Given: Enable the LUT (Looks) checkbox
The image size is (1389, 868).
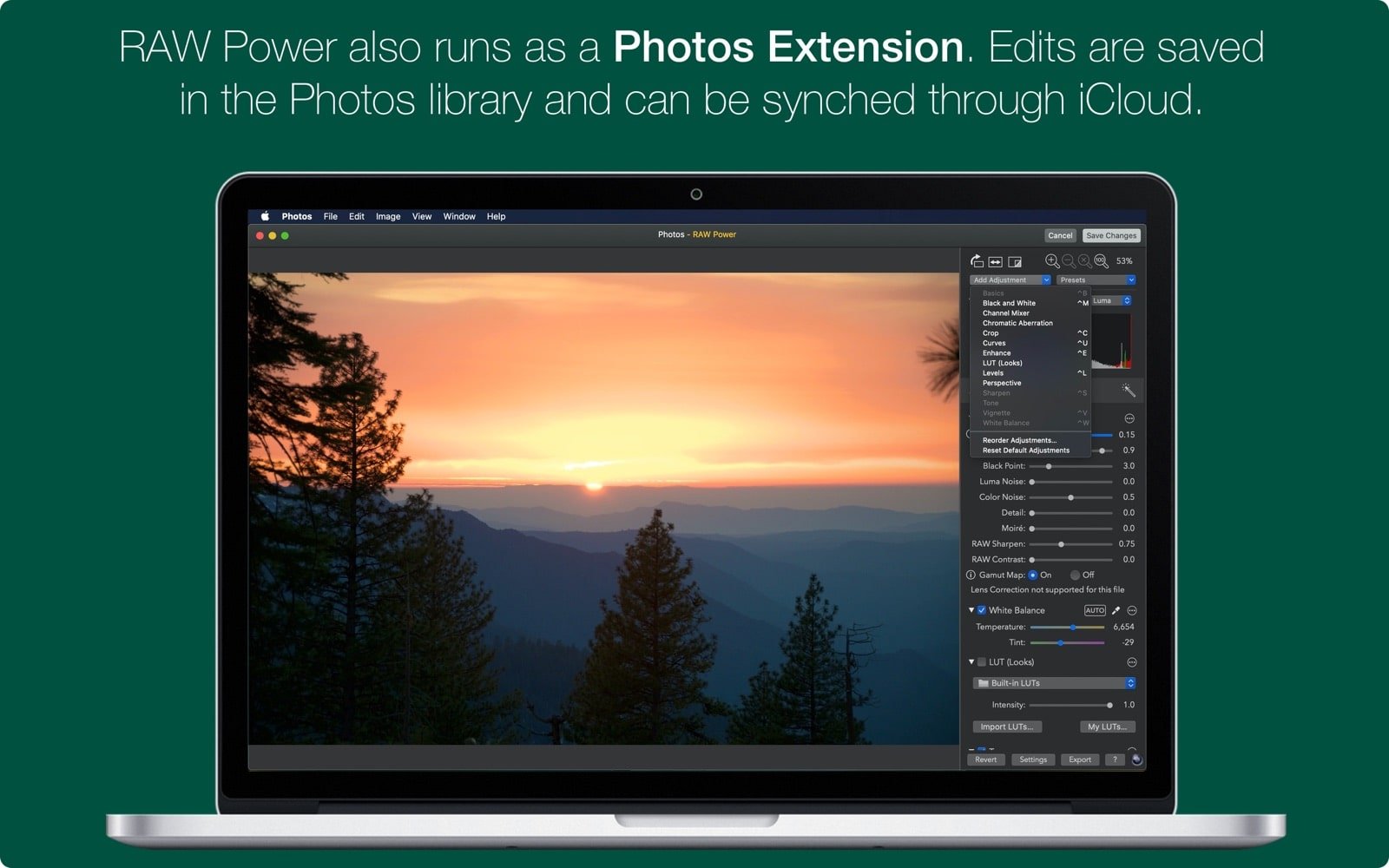Looking at the screenshot, I should (x=982, y=662).
